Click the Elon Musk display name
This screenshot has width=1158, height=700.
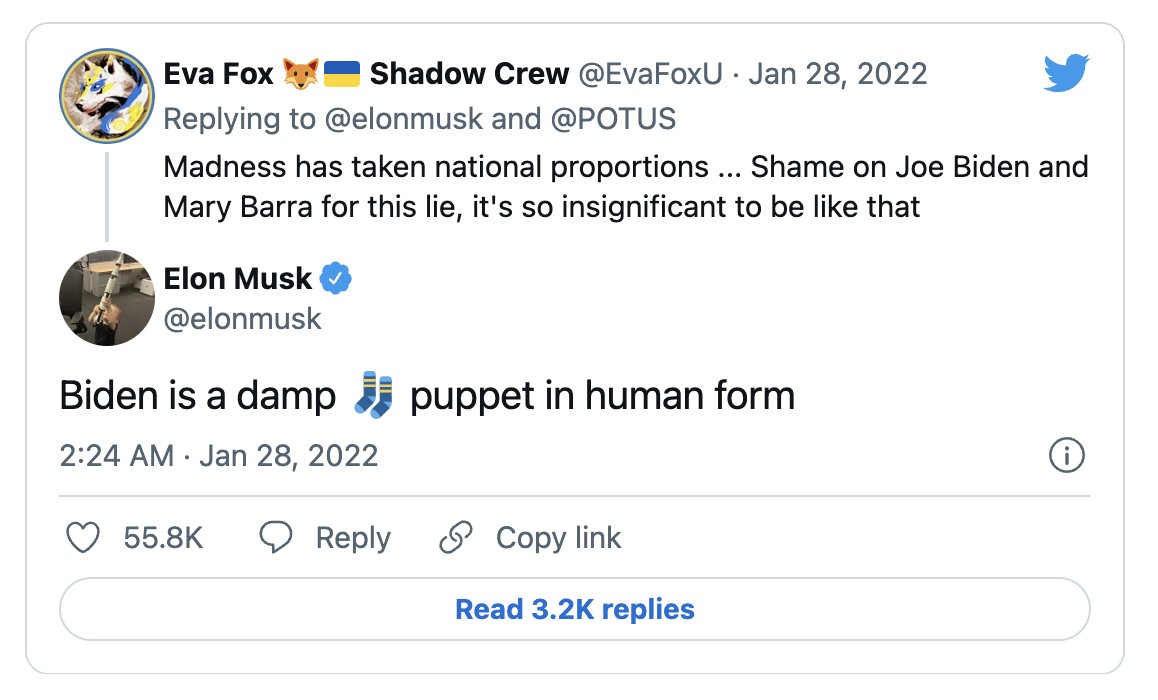238,278
